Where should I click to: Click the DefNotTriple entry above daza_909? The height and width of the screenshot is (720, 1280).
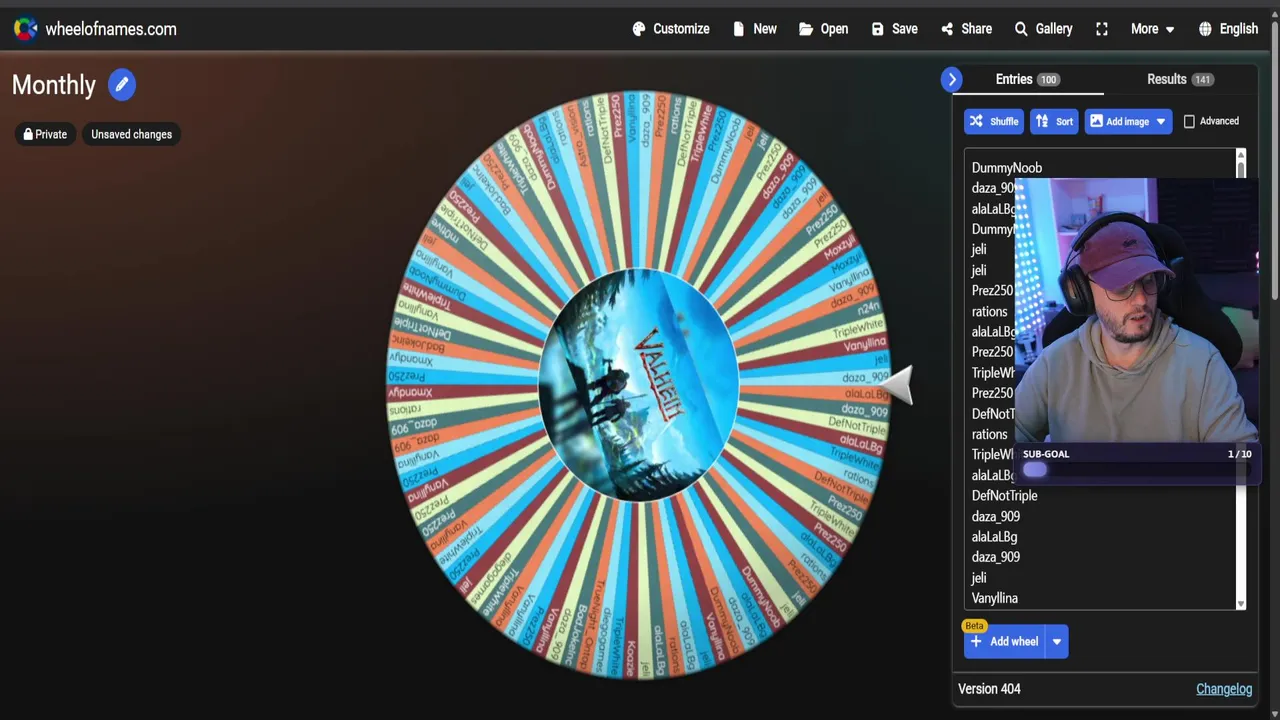1004,496
